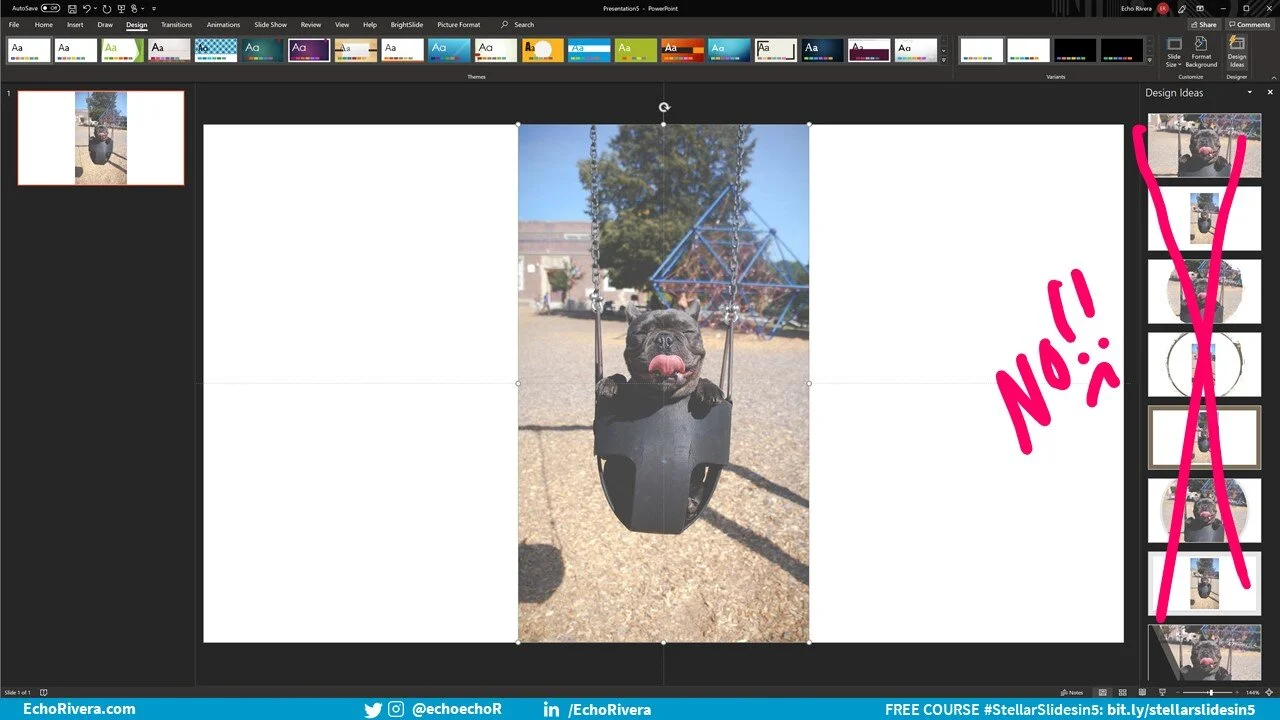This screenshot has width=1280, height=720.
Task: Enable Normal view in the status bar
Action: [1102, 692]
